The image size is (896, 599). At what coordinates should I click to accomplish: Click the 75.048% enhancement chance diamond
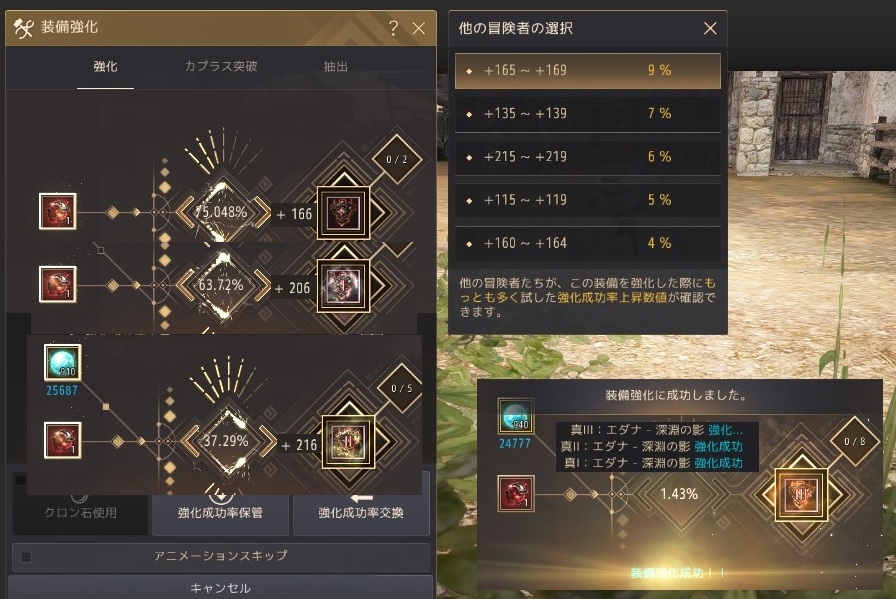pos(222,212)
